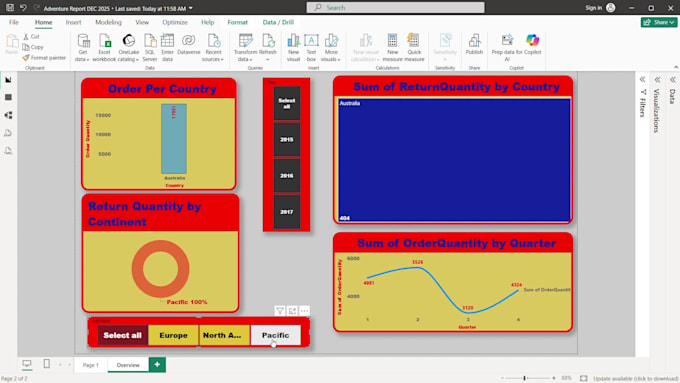
Task: Collapse the ribbon with the chevron
Action: [676, 67]
